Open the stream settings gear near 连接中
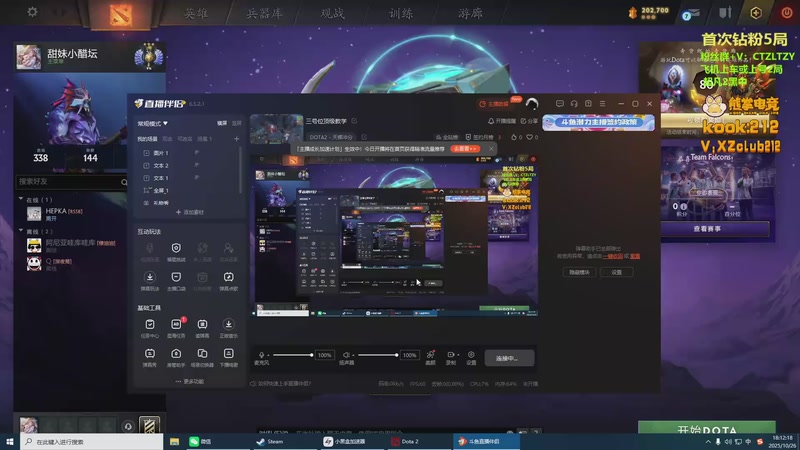 point(471,357)
